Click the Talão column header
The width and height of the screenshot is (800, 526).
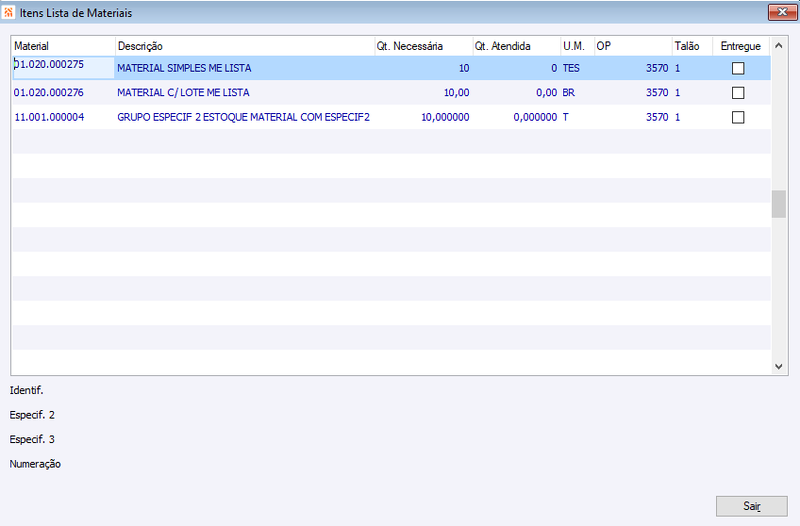tap(692, 46)
